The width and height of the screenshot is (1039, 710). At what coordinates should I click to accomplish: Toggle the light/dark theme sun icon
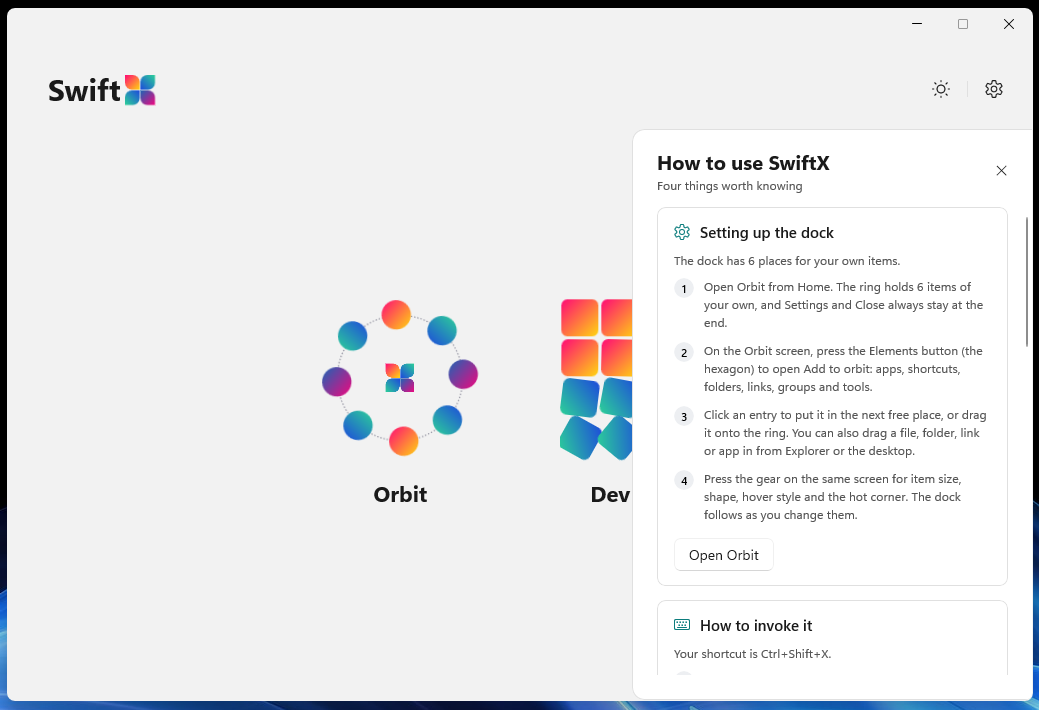pyautogui.click(x=940, y=89)
